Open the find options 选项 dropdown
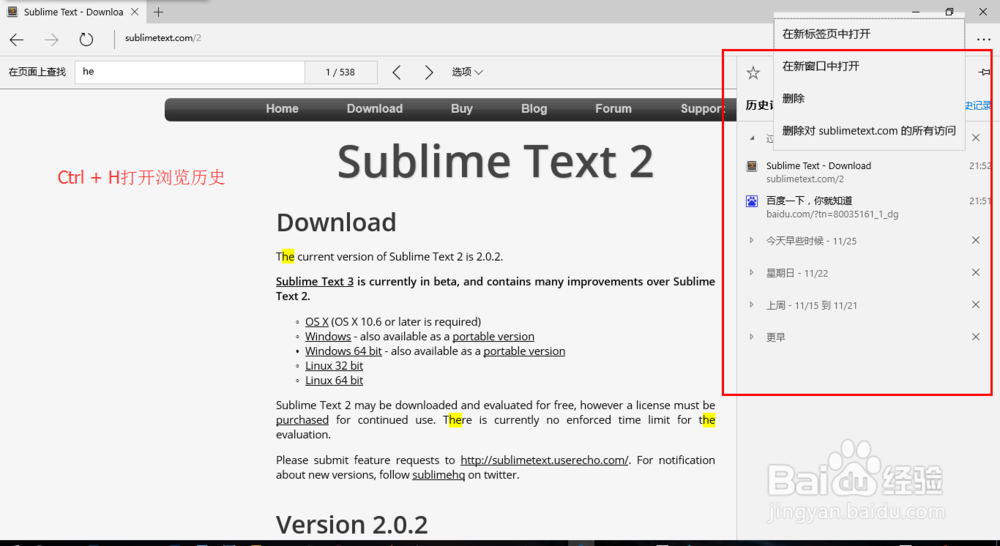1000x546 pixels. tap(467, 72)
